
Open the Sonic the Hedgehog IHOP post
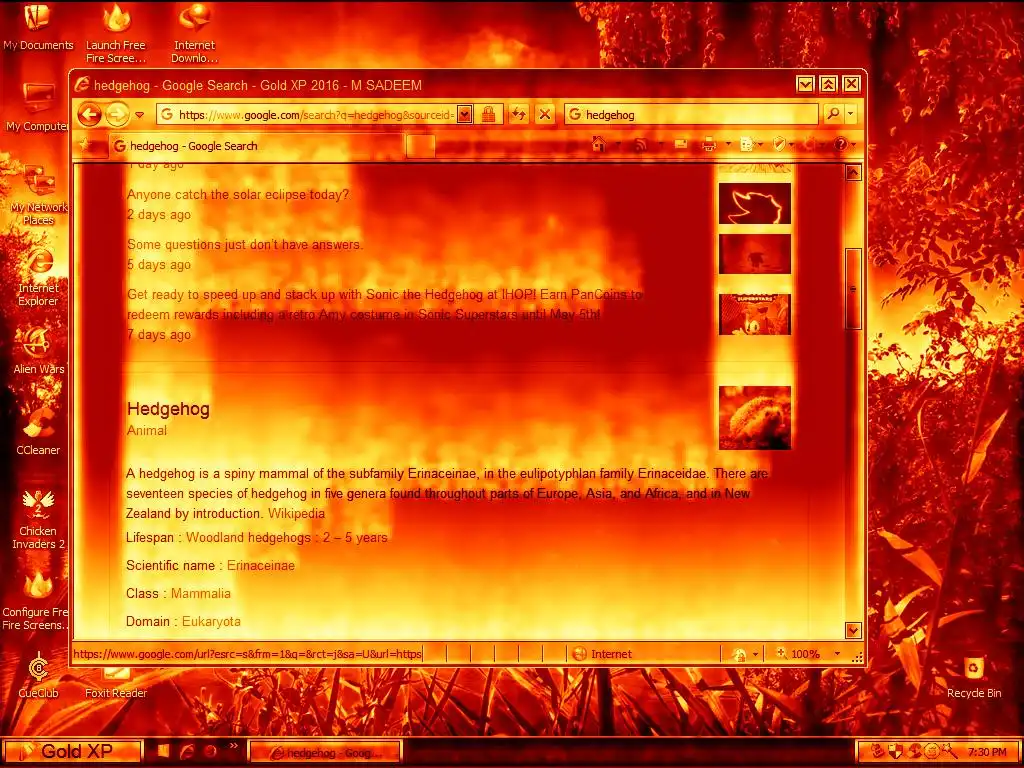pyautogui.click(x=385, y=304)
